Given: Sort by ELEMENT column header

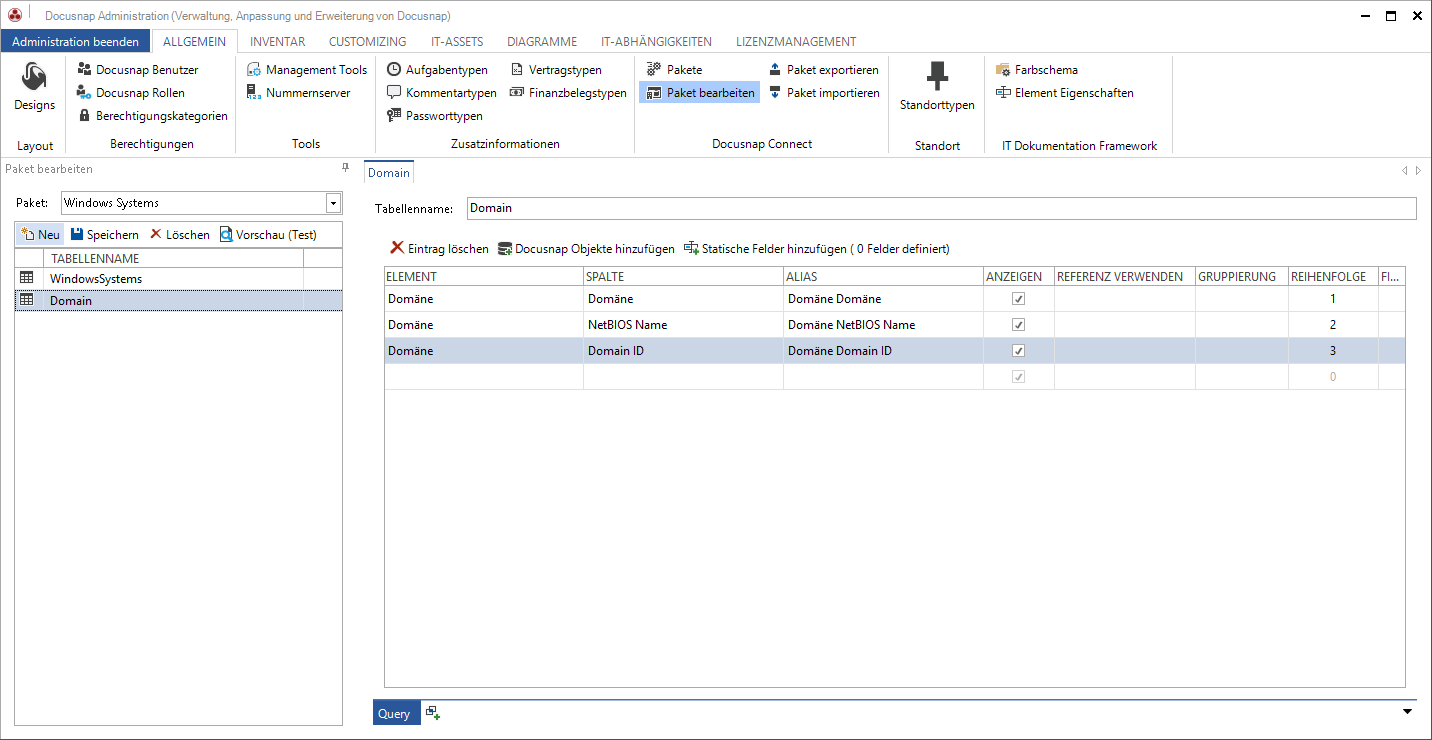Looking at the screenshot, I should (x=484, y=277).
